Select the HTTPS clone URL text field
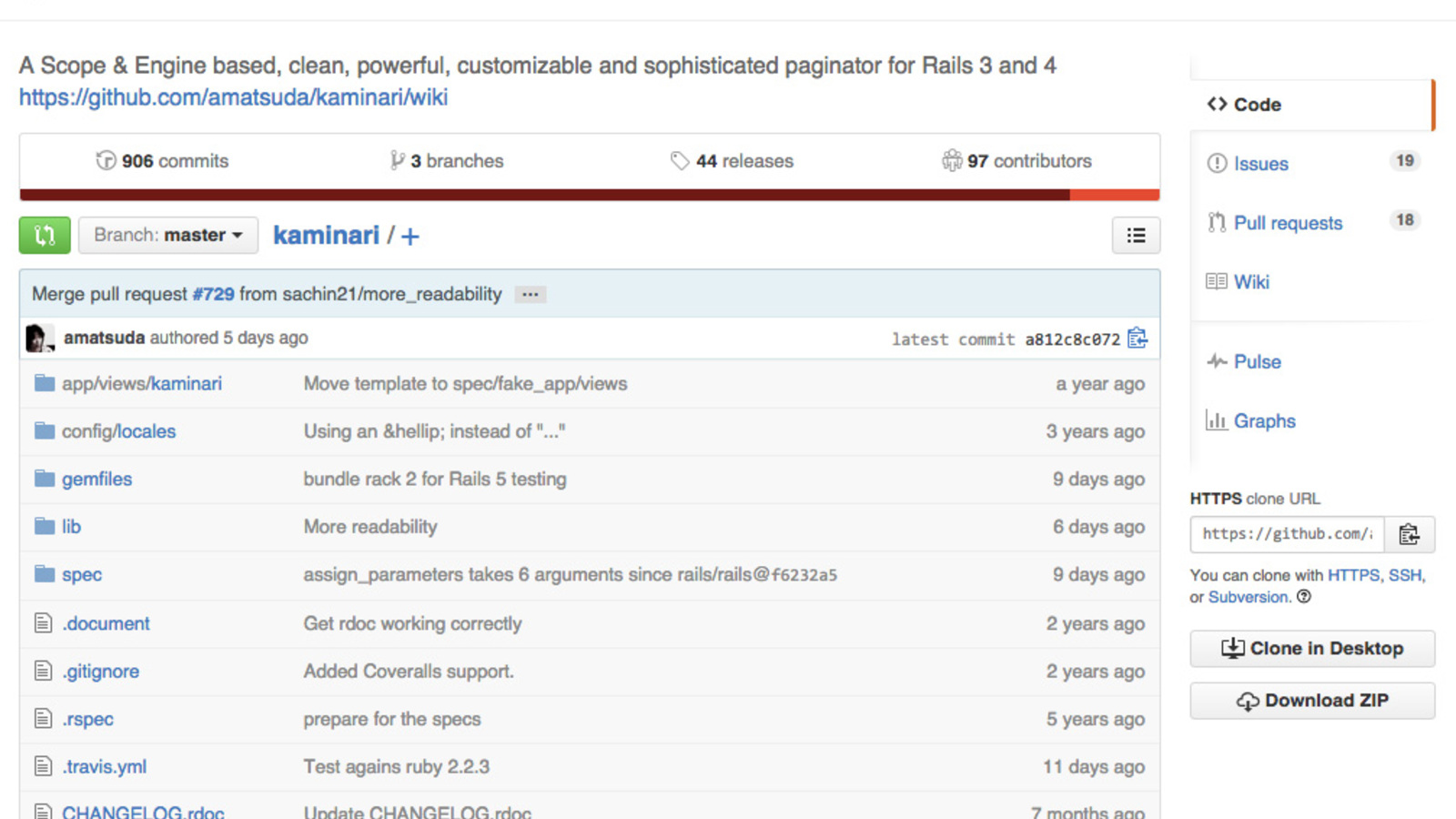 click(1287, 534)
